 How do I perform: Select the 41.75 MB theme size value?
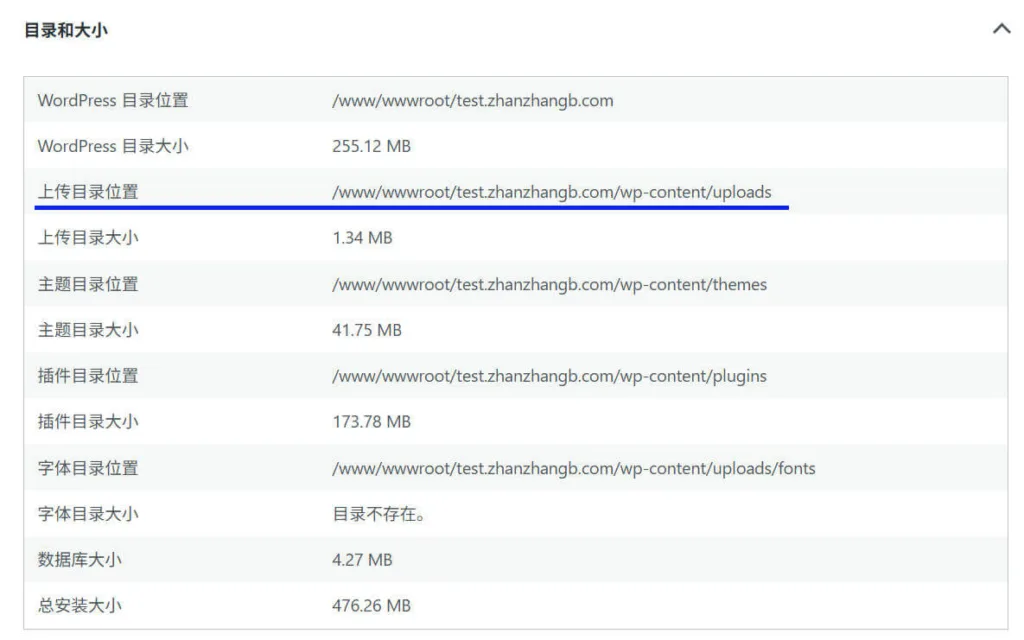365,330
